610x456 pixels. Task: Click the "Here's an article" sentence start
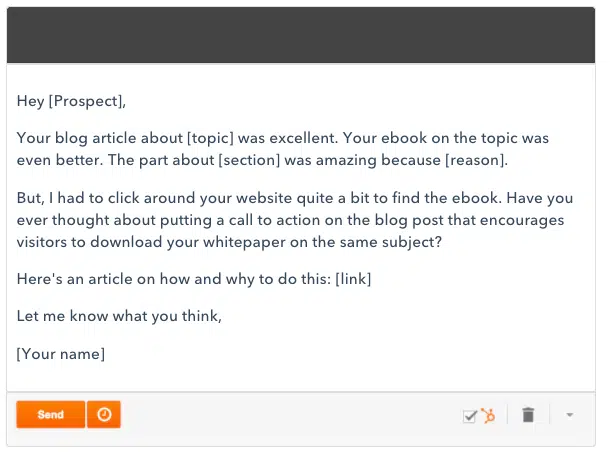pos(70,279)
